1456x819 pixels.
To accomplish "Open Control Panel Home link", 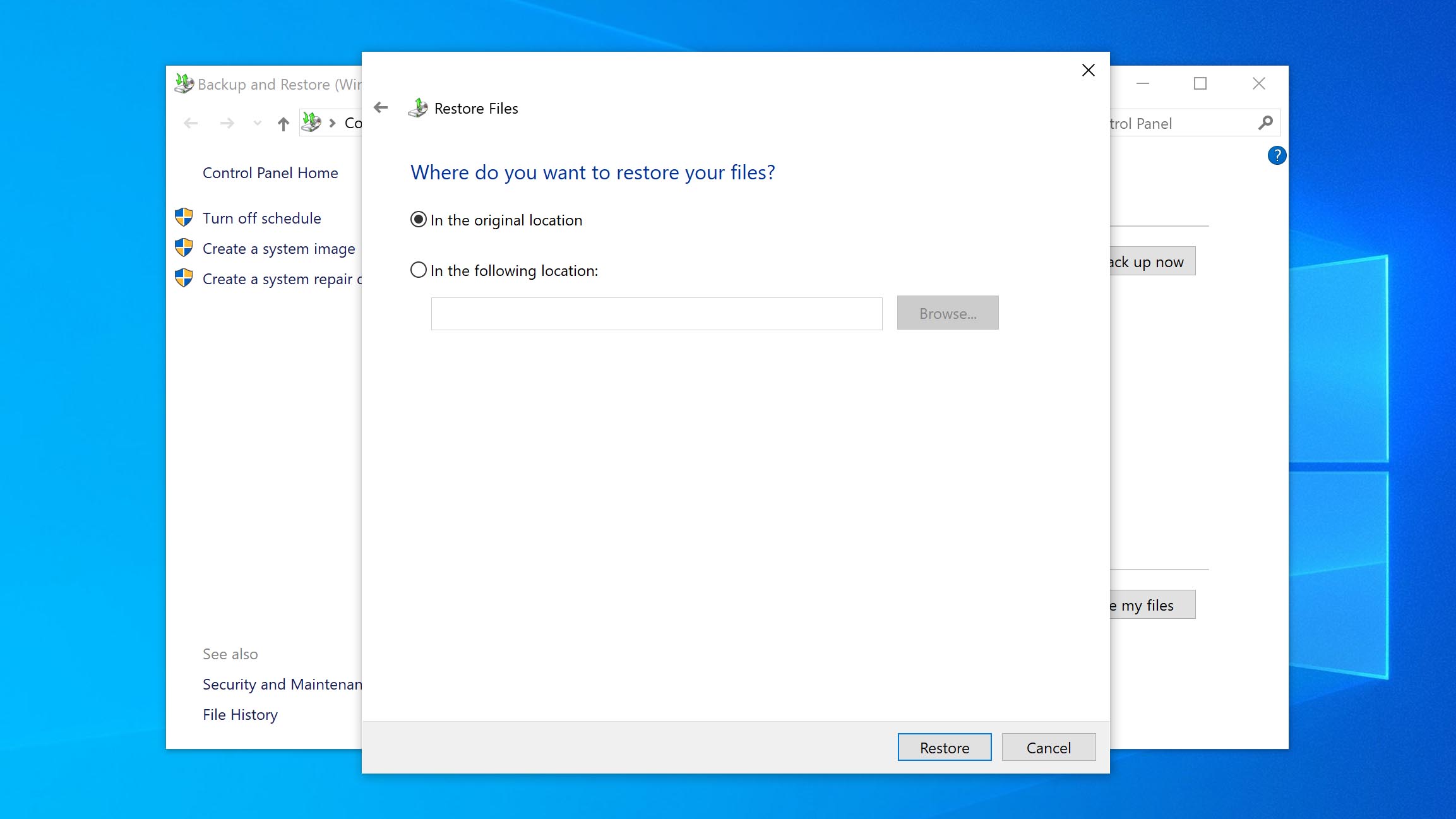I will click(x=270, y=173).
